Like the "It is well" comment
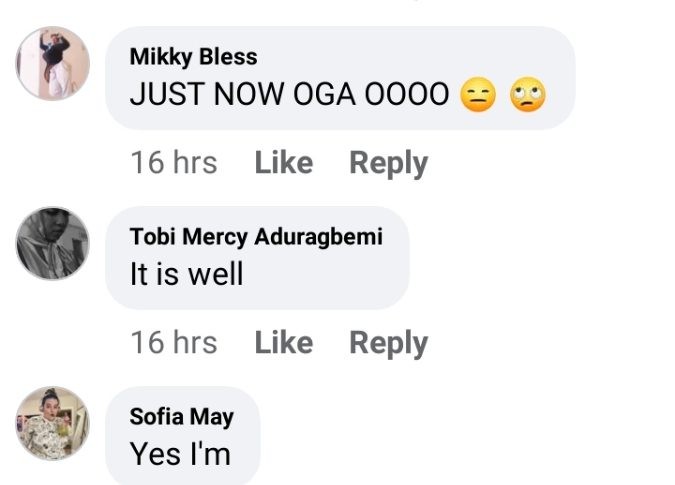The height and width of the screenshot is (485, 675). pos(283,343)
